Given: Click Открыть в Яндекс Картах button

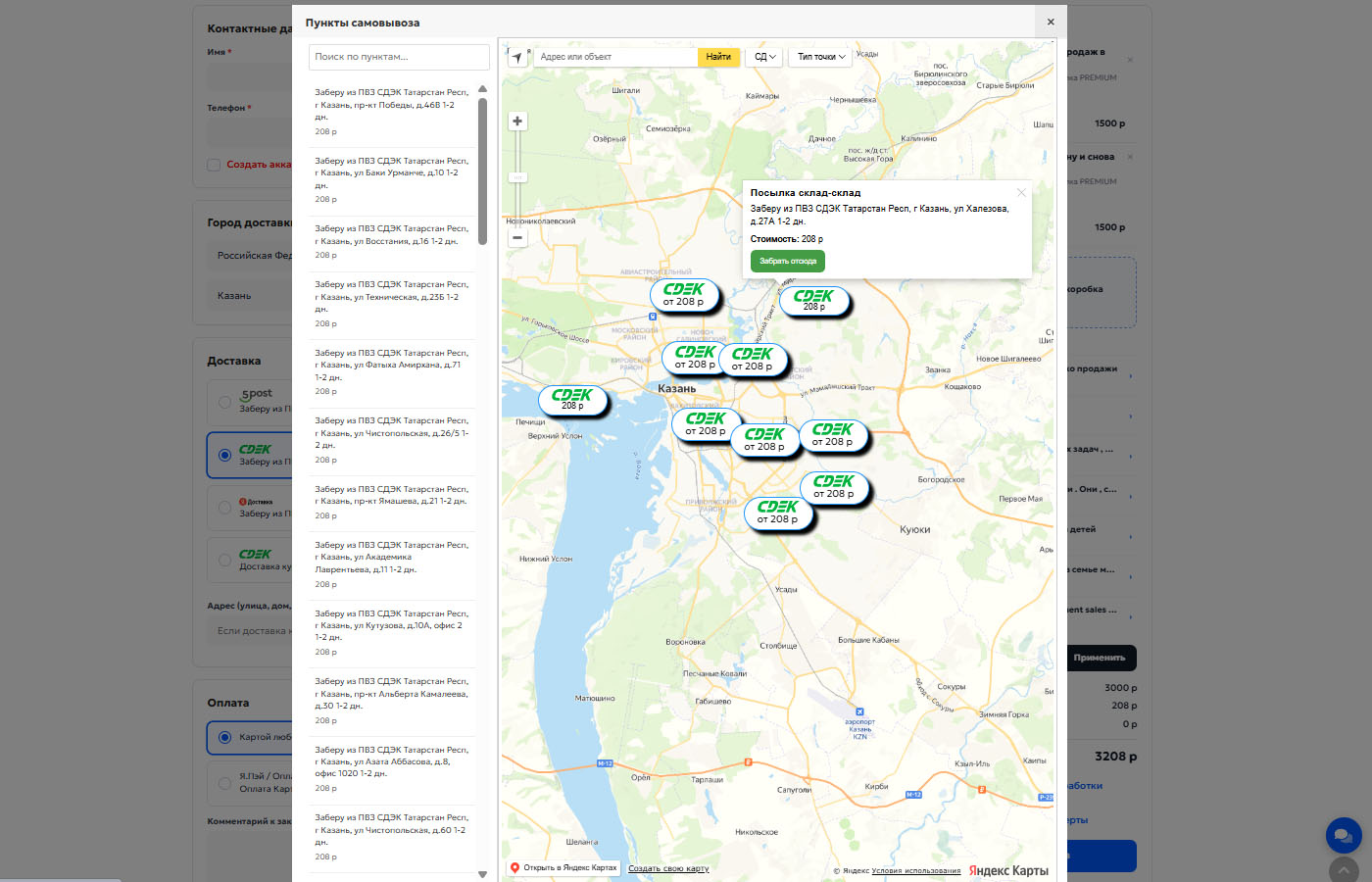Looking at the screenshot, I should [x=563, y=868].
